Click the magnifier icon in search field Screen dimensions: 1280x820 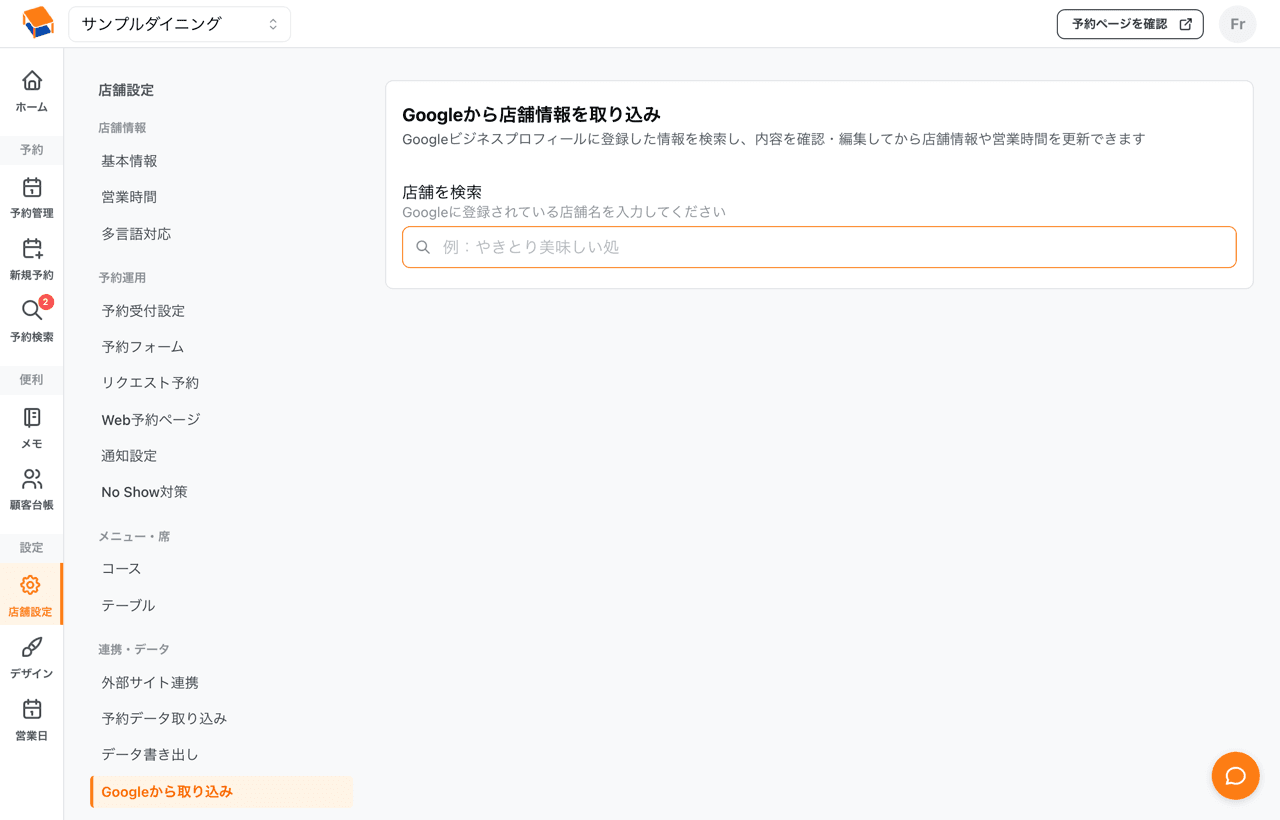pos(423,247)
